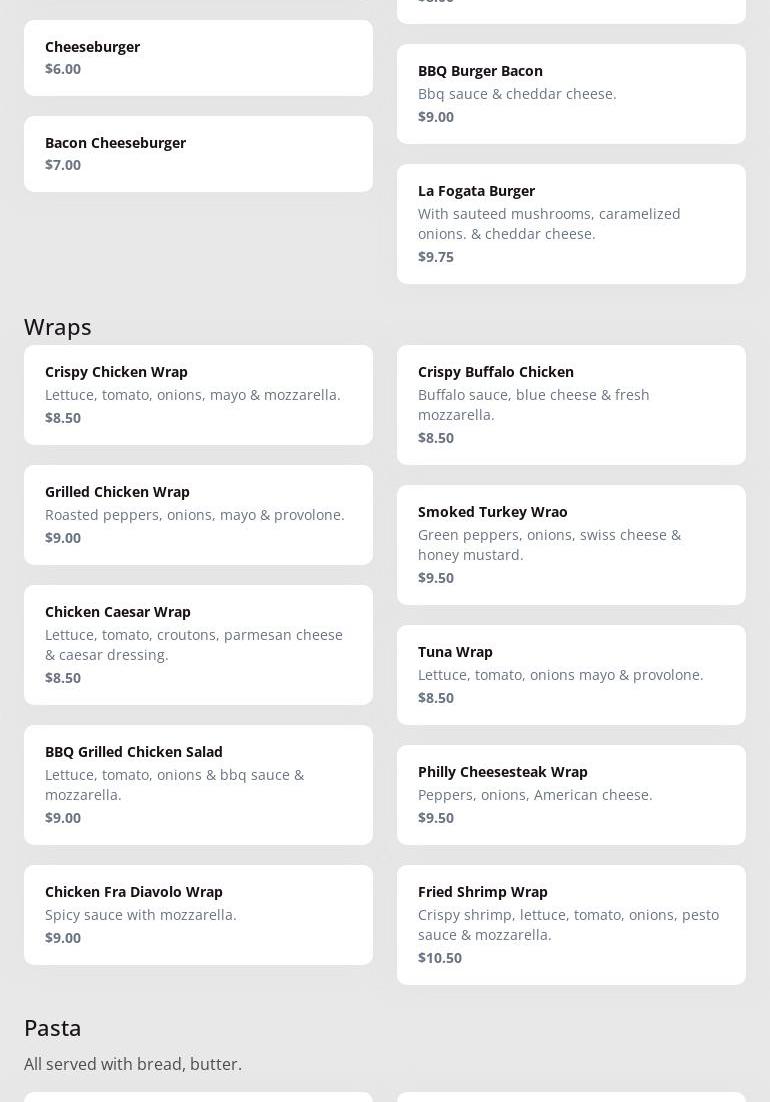Select the Crispy Chicken Wrap

coord(198,395)
